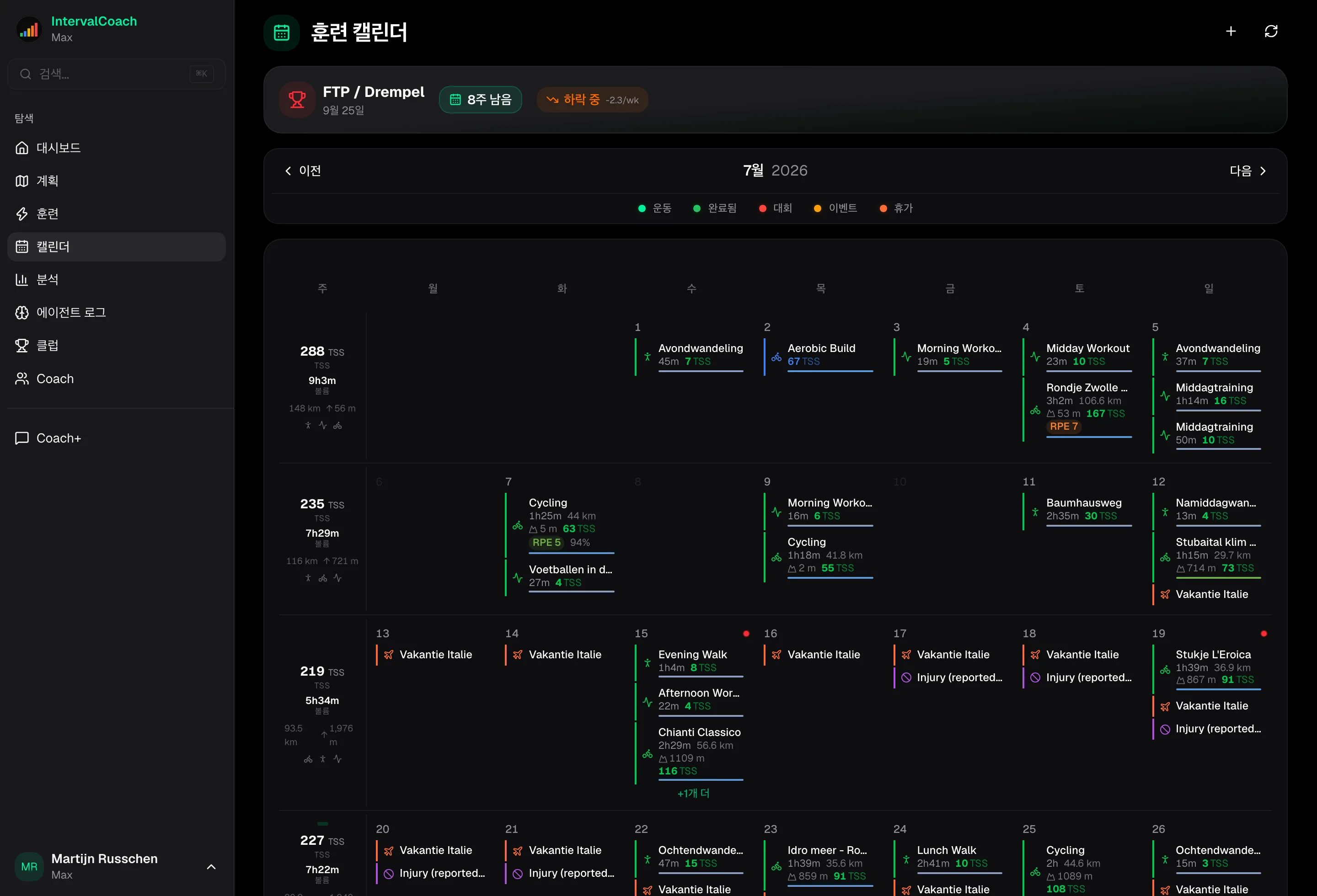This screenshot has height=896, width=1317.
Task: Show more July 15 items via +1개 더
Action: (x=693, y=793)
